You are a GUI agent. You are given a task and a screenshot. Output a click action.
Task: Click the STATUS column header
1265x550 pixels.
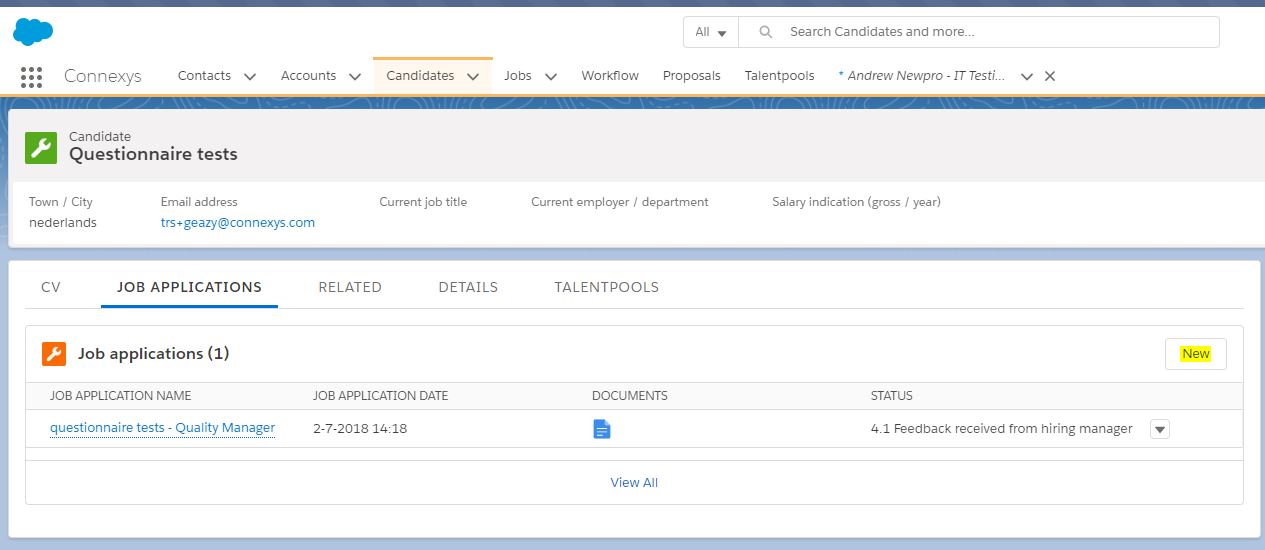tap(892, 396)
